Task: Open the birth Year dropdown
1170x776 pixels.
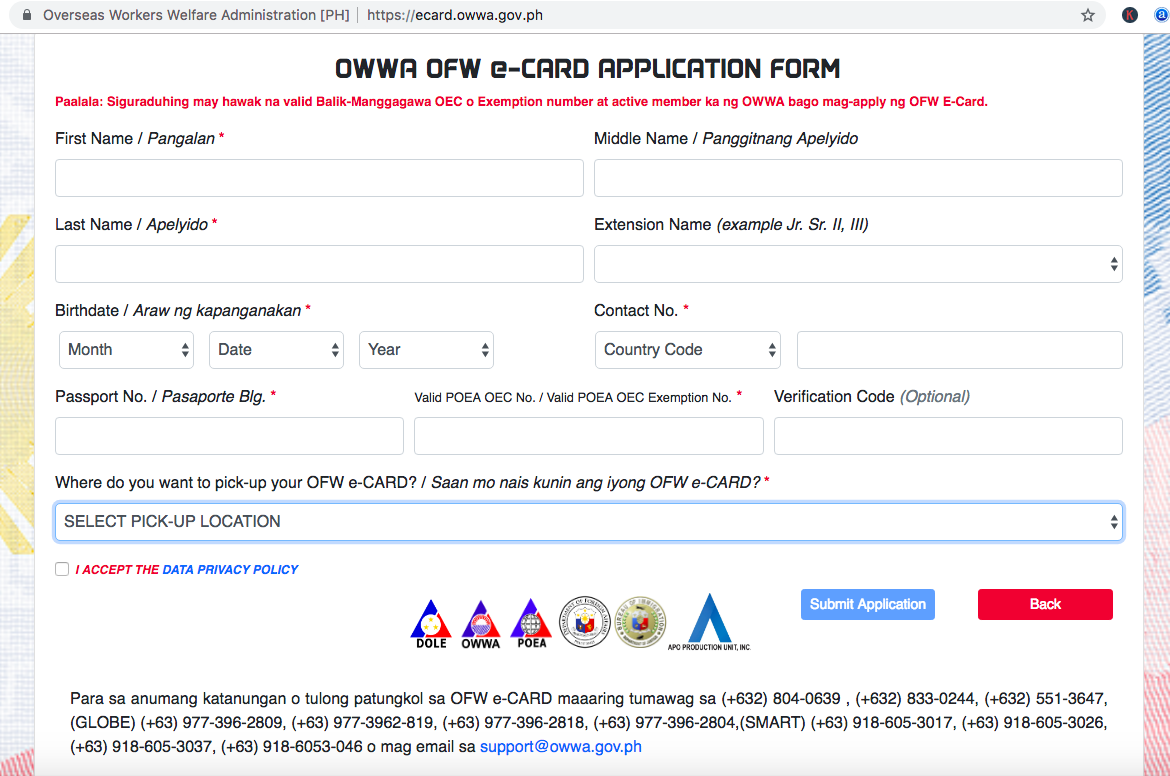Action: coord(426,350)
